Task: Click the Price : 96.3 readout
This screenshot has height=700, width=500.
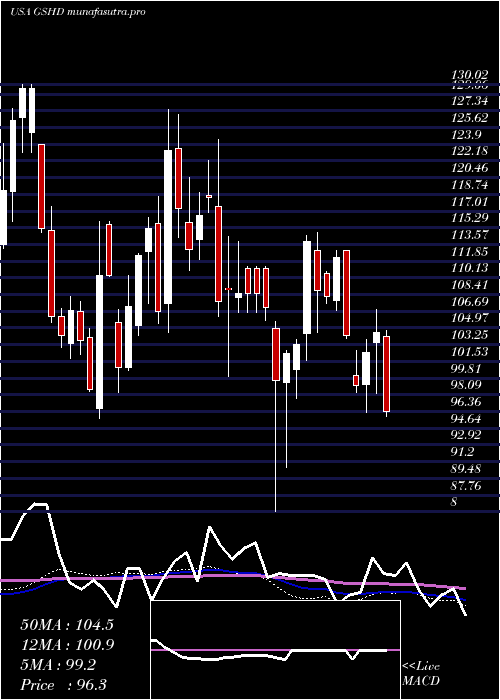Action: pyautogui.click(x=64, y=684)
